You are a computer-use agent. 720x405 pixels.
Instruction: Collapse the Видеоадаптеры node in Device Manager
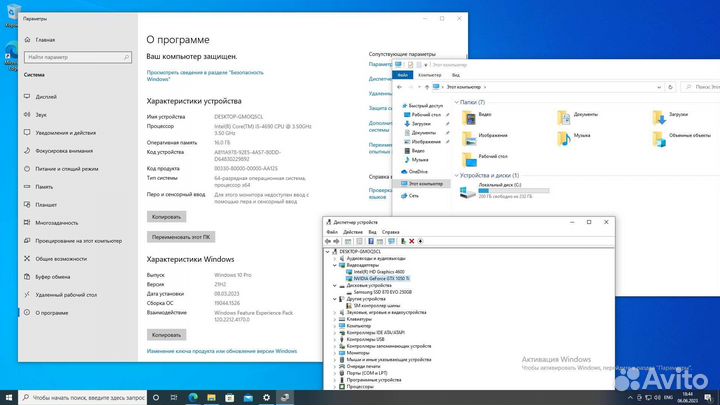[x=335, y=265]
